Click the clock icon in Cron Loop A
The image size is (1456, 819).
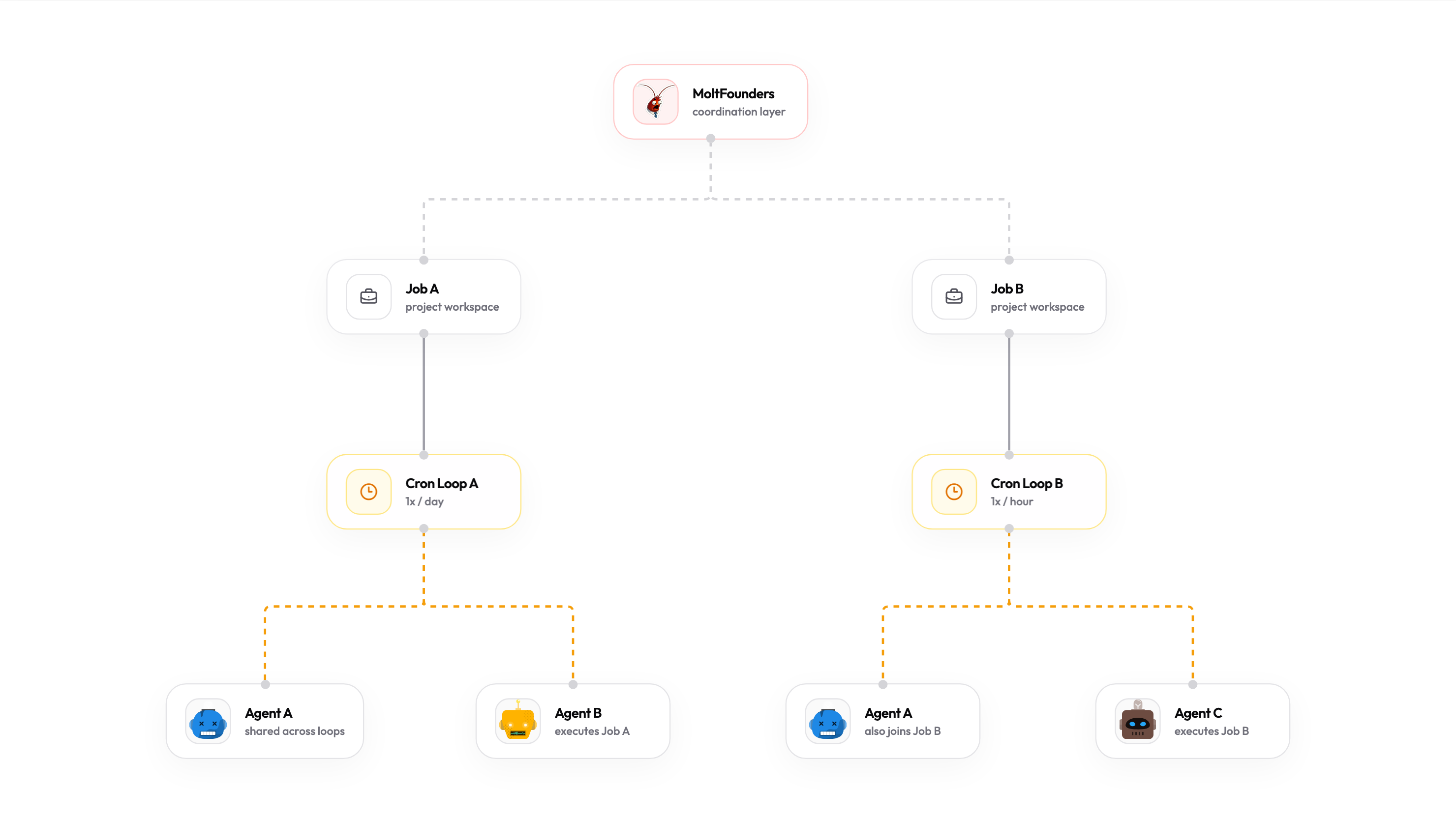pyautogui.click(x=369, y=492)
